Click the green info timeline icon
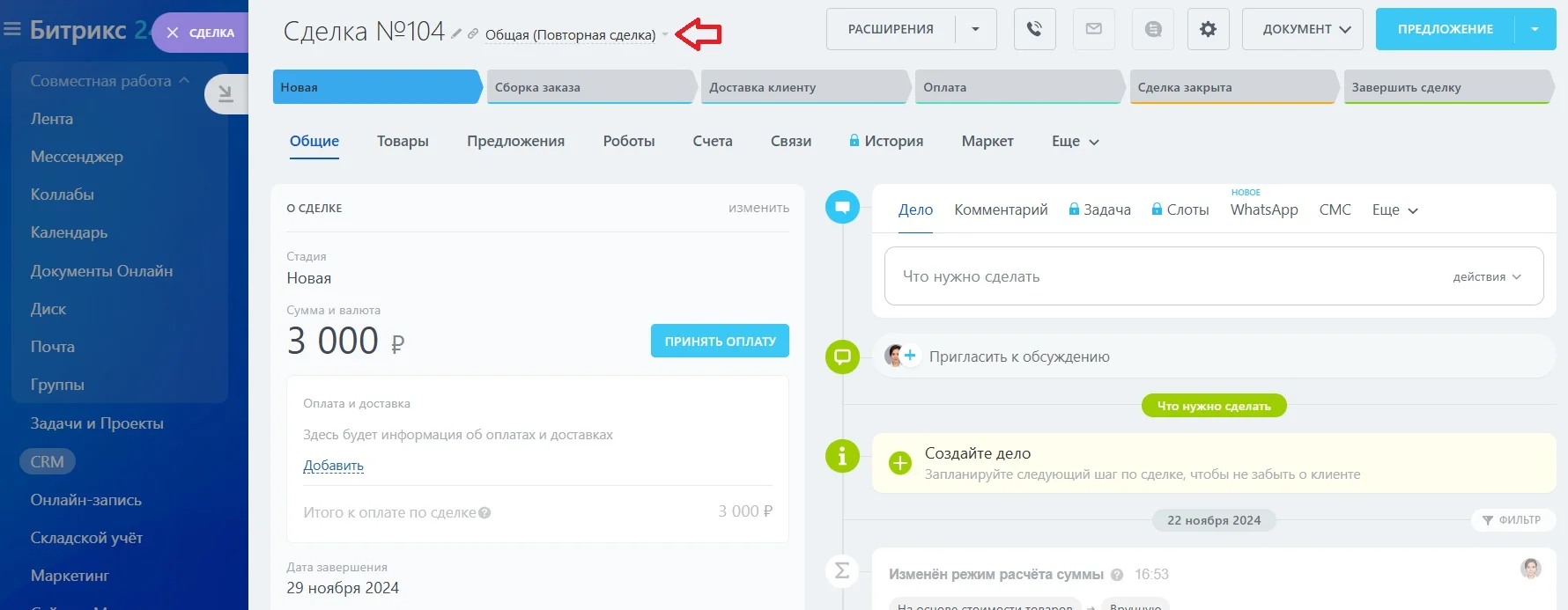Viewport: 1568px width, 610px height. [842, 456]
